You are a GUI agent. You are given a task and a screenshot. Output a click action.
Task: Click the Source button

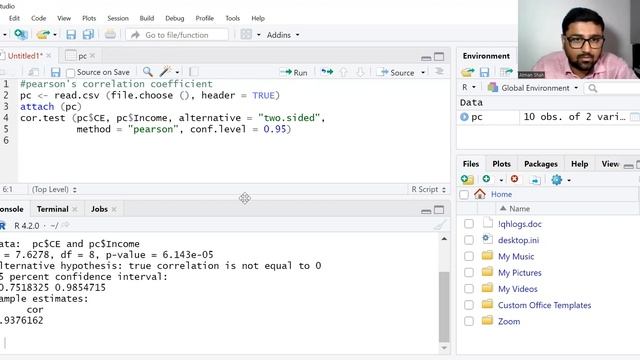pyautogui.click(x=396, y=72)
